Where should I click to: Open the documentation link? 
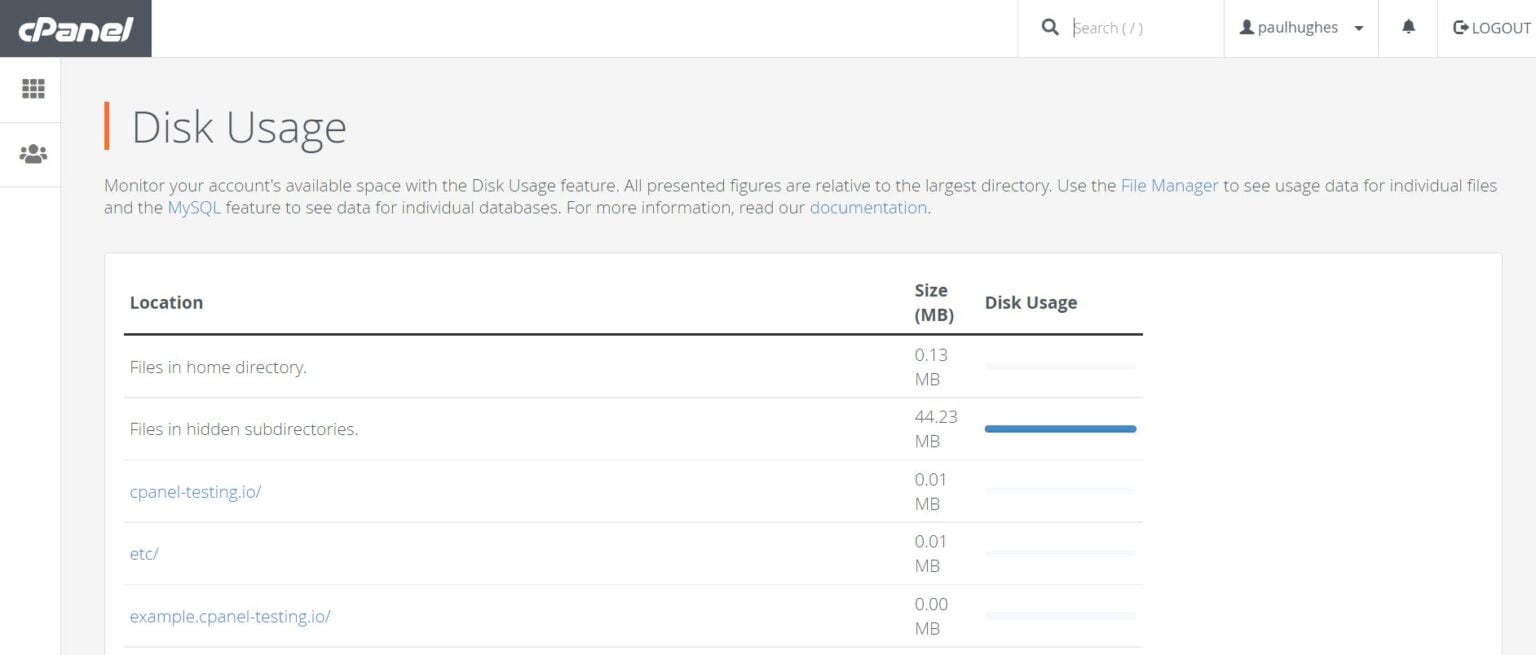tap(868, 207)
